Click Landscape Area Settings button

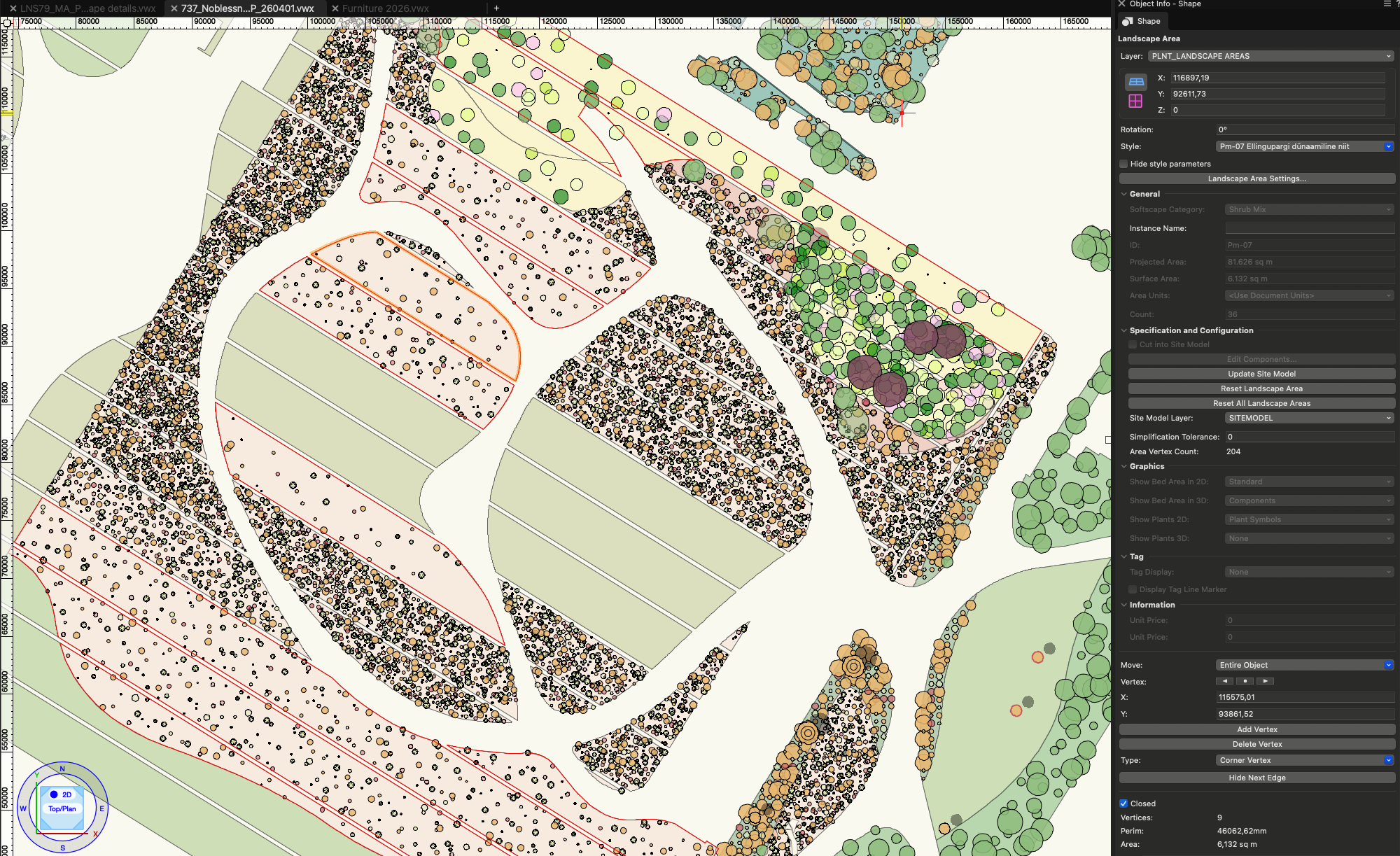click(1256, 178)
